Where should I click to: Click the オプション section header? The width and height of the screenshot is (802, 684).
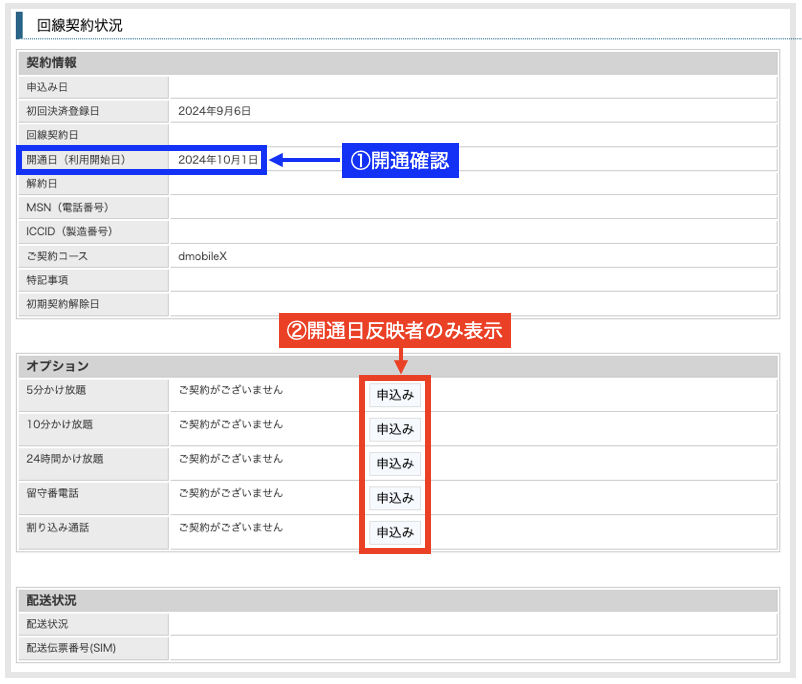coord(58,366)
